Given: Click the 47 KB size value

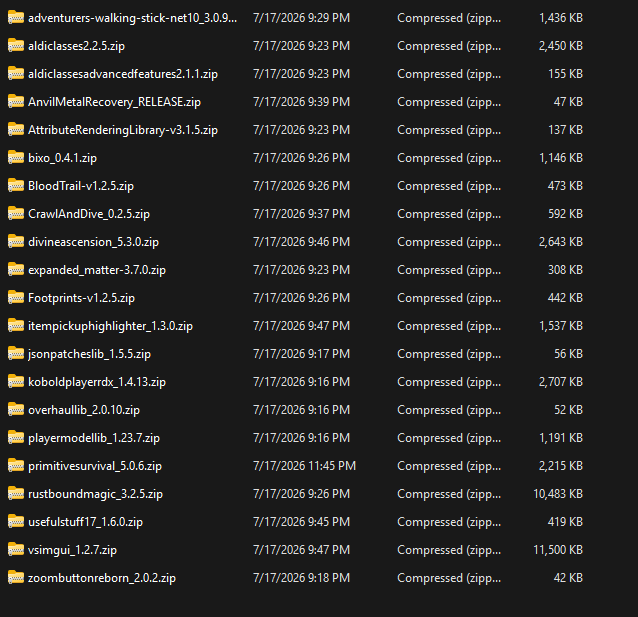Looking at the screenshot, I should tap(568, 101).
